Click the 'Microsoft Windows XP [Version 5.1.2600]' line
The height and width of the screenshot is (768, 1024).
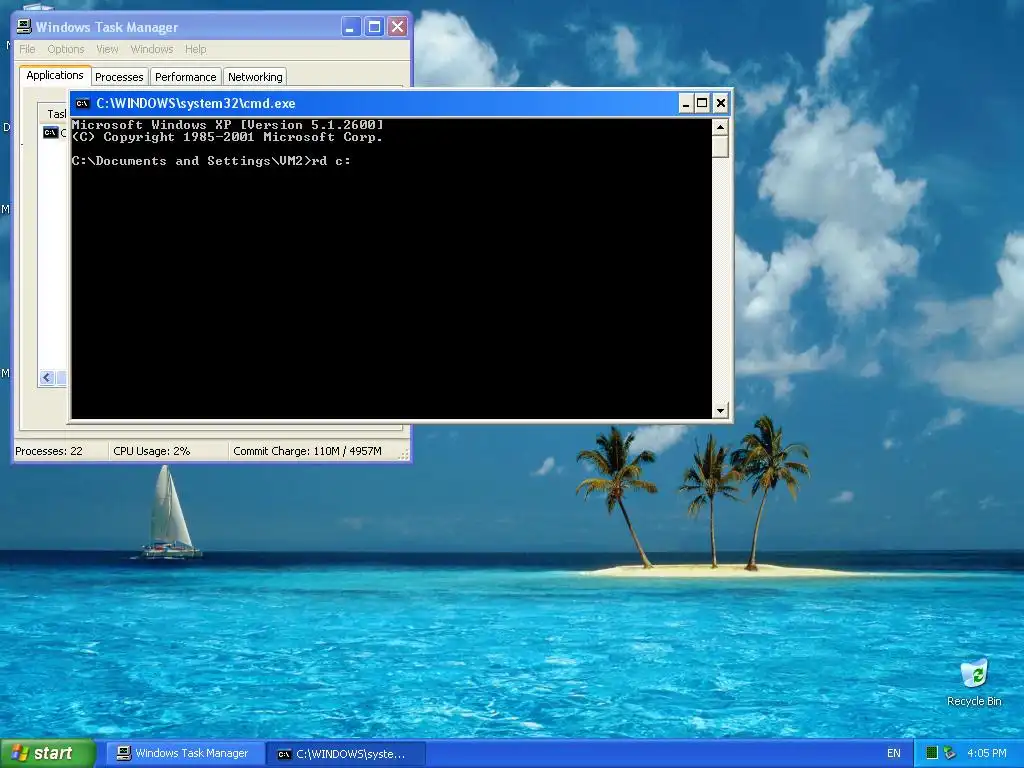click(x=227, y=124)
